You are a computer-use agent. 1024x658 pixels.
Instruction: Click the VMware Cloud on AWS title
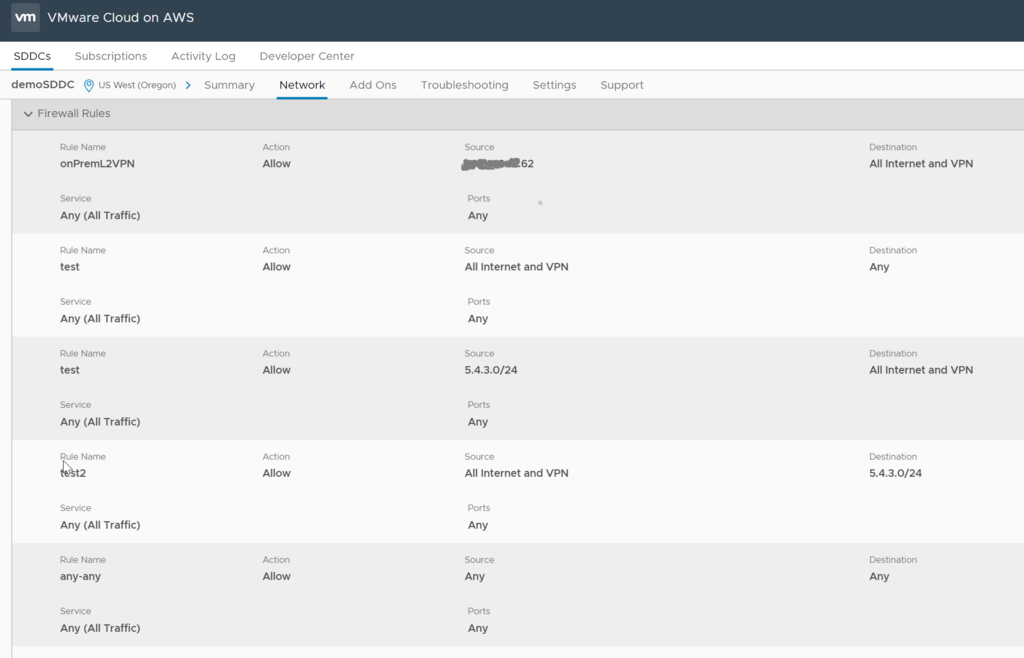point(120,18)
